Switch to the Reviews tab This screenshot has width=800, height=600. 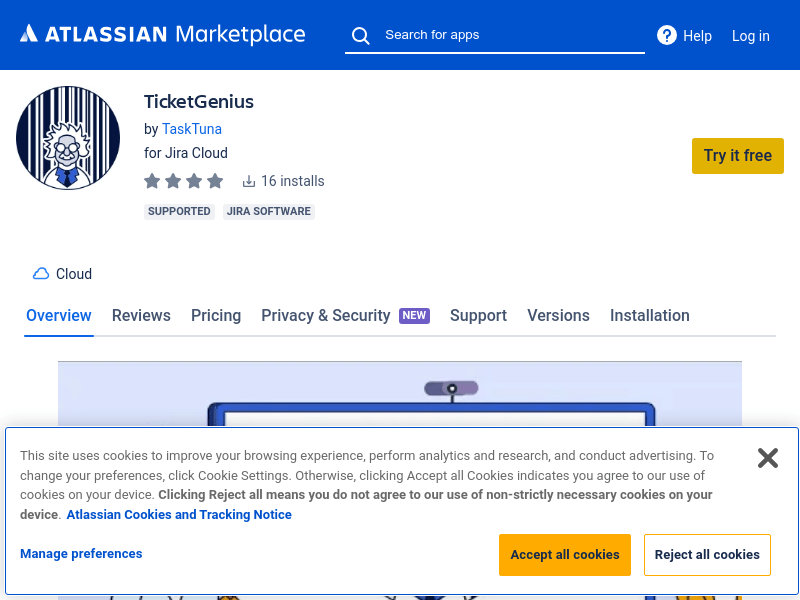click(x=141, y=315)
